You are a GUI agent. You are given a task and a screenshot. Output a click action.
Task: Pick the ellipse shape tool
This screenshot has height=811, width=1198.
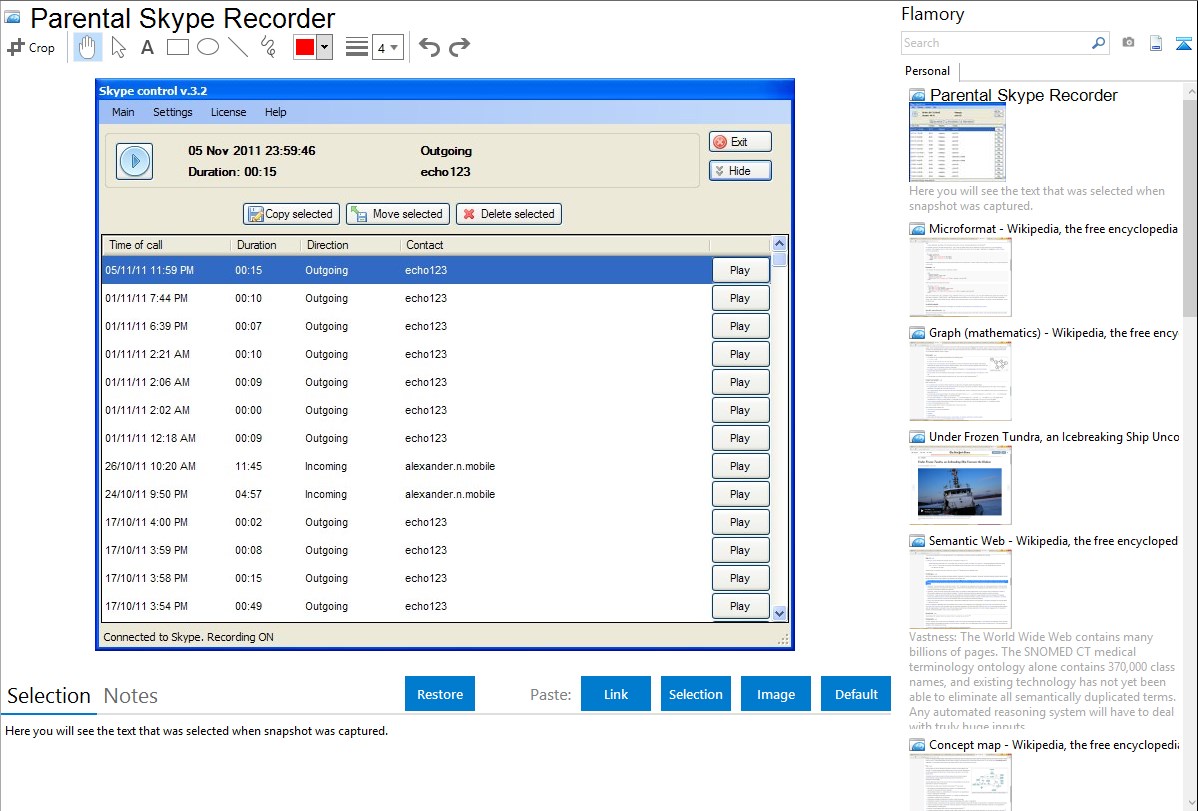[207, 47]
